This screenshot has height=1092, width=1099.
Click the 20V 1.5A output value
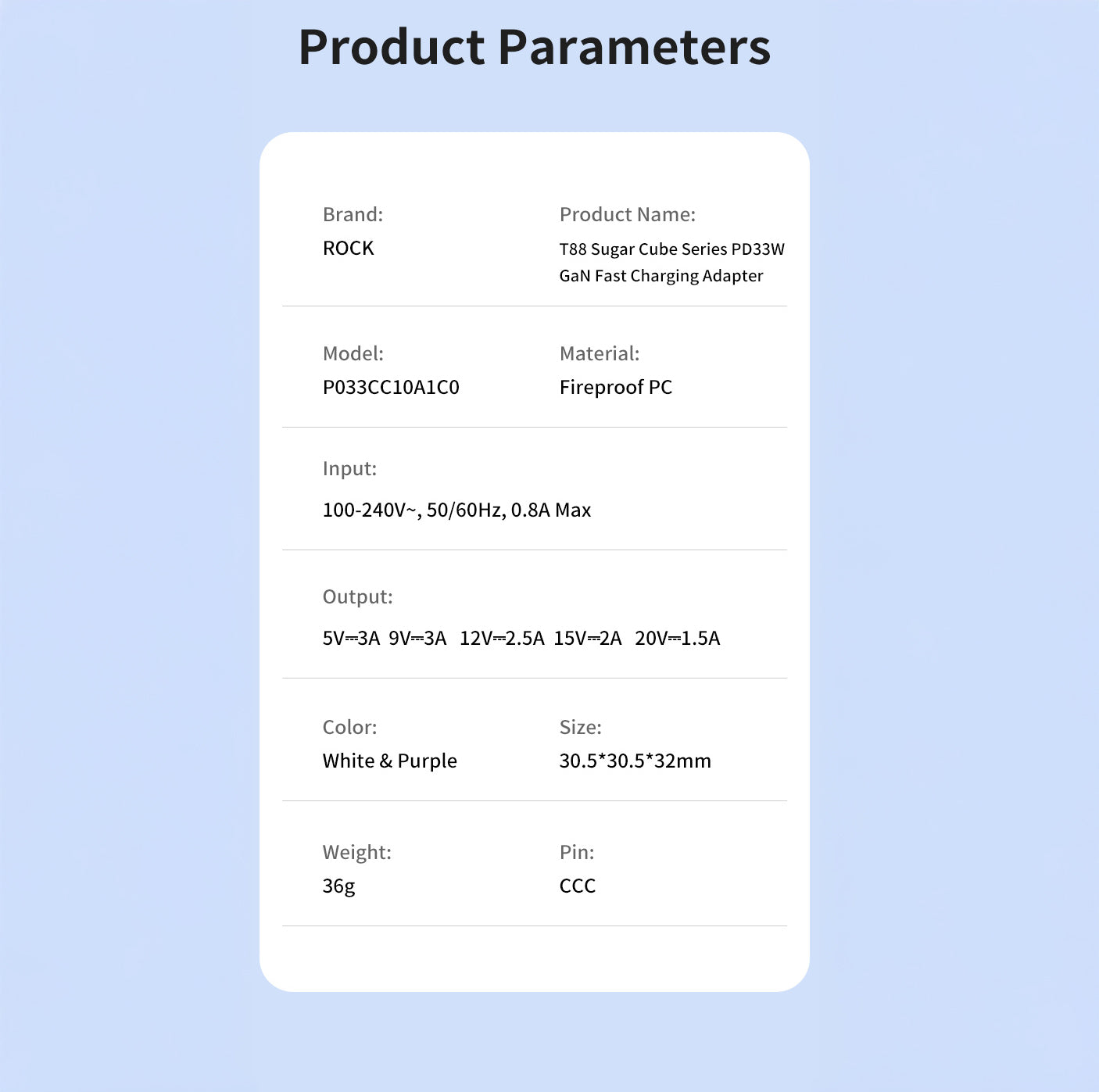coord(677,638)
